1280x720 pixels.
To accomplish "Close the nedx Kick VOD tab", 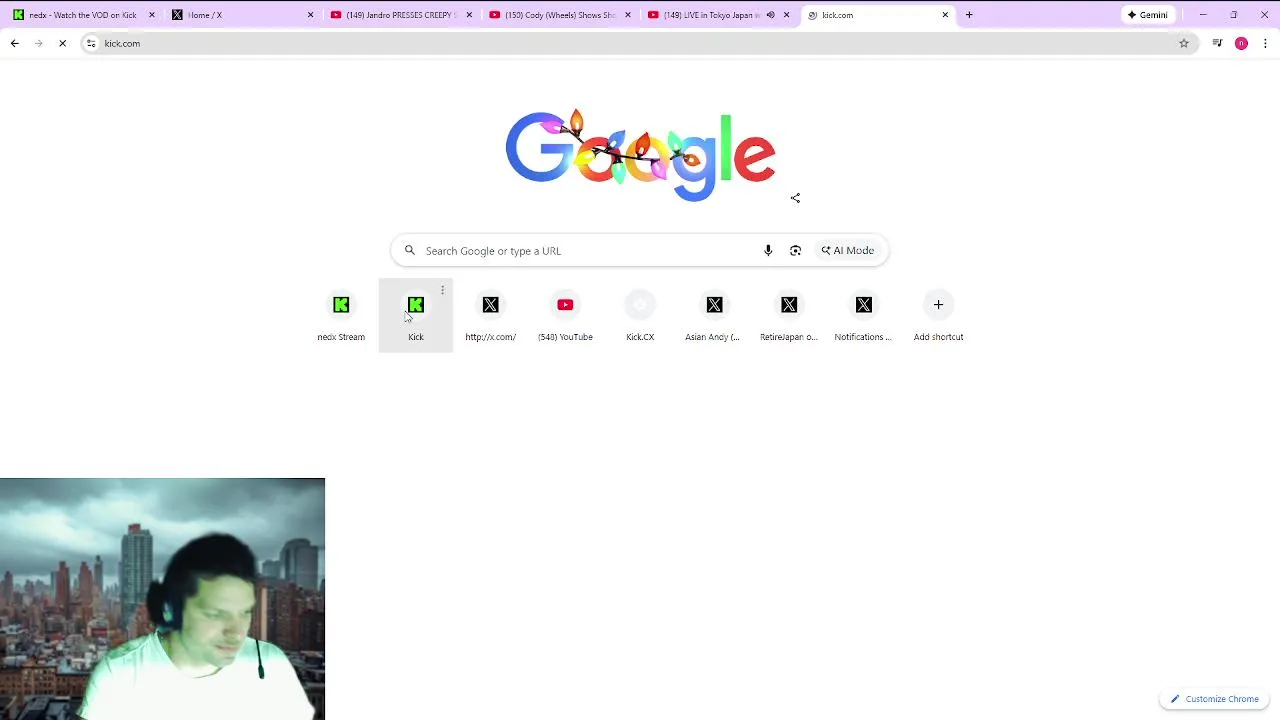I will pyautogui.click(x=152, y=15).
